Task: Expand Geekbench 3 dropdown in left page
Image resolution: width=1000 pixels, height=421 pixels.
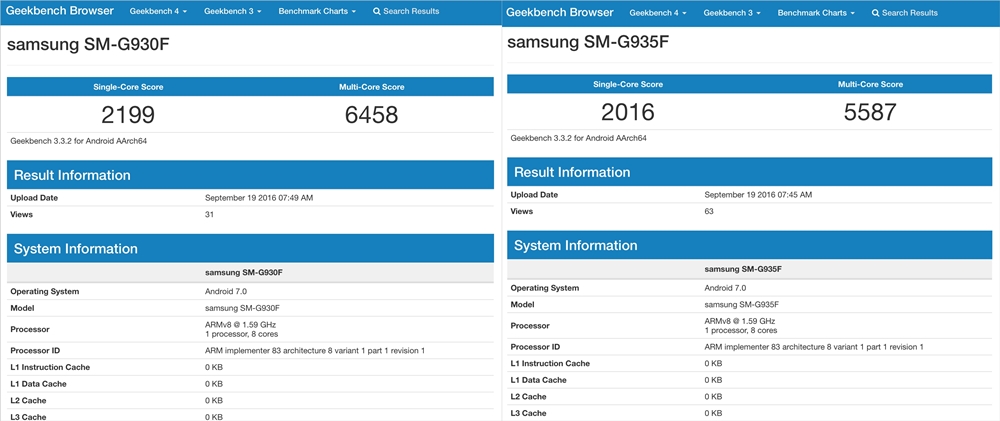Action: coord(233,11)
